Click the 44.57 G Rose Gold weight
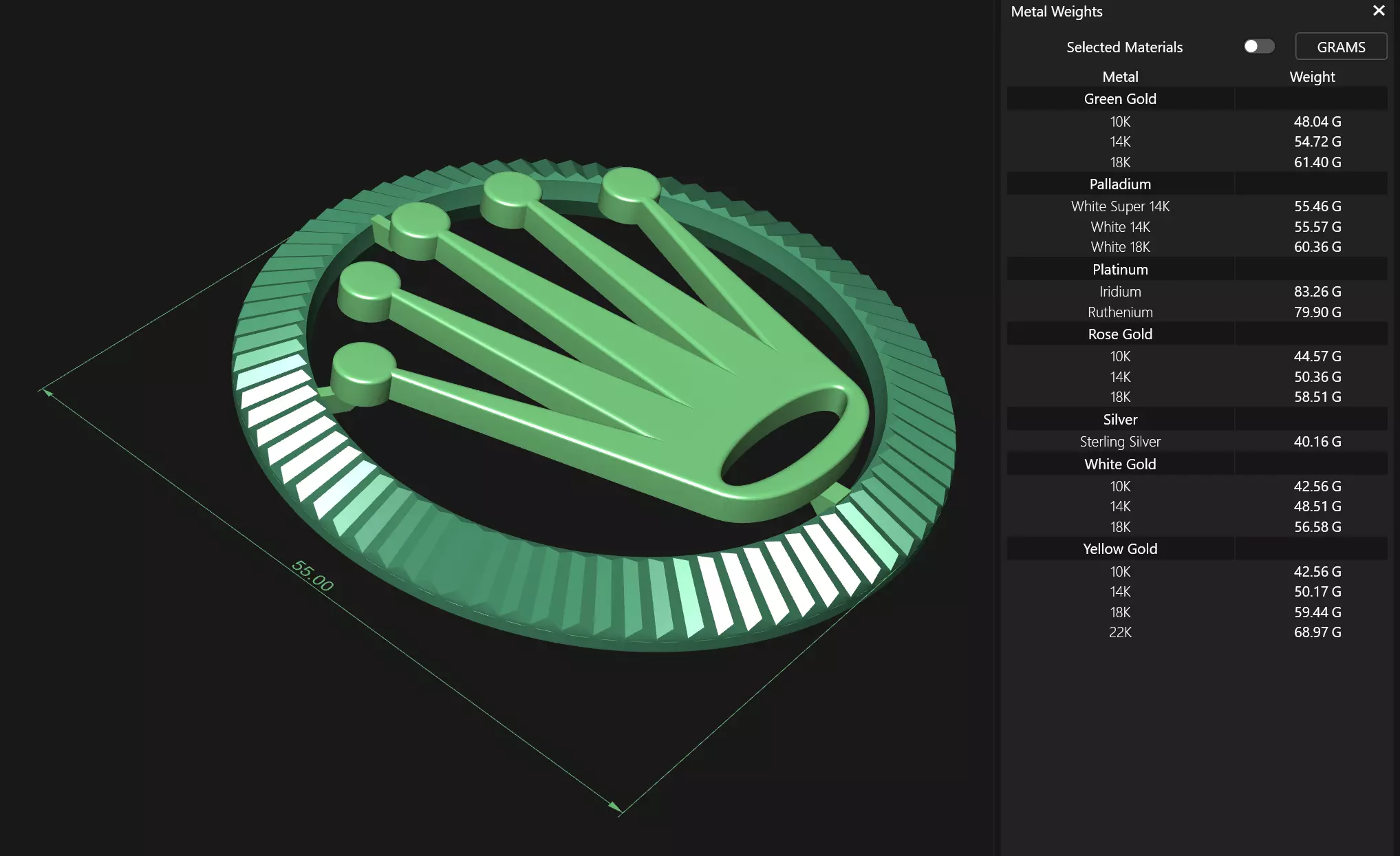1400x856 pixels. [1317, 356]
